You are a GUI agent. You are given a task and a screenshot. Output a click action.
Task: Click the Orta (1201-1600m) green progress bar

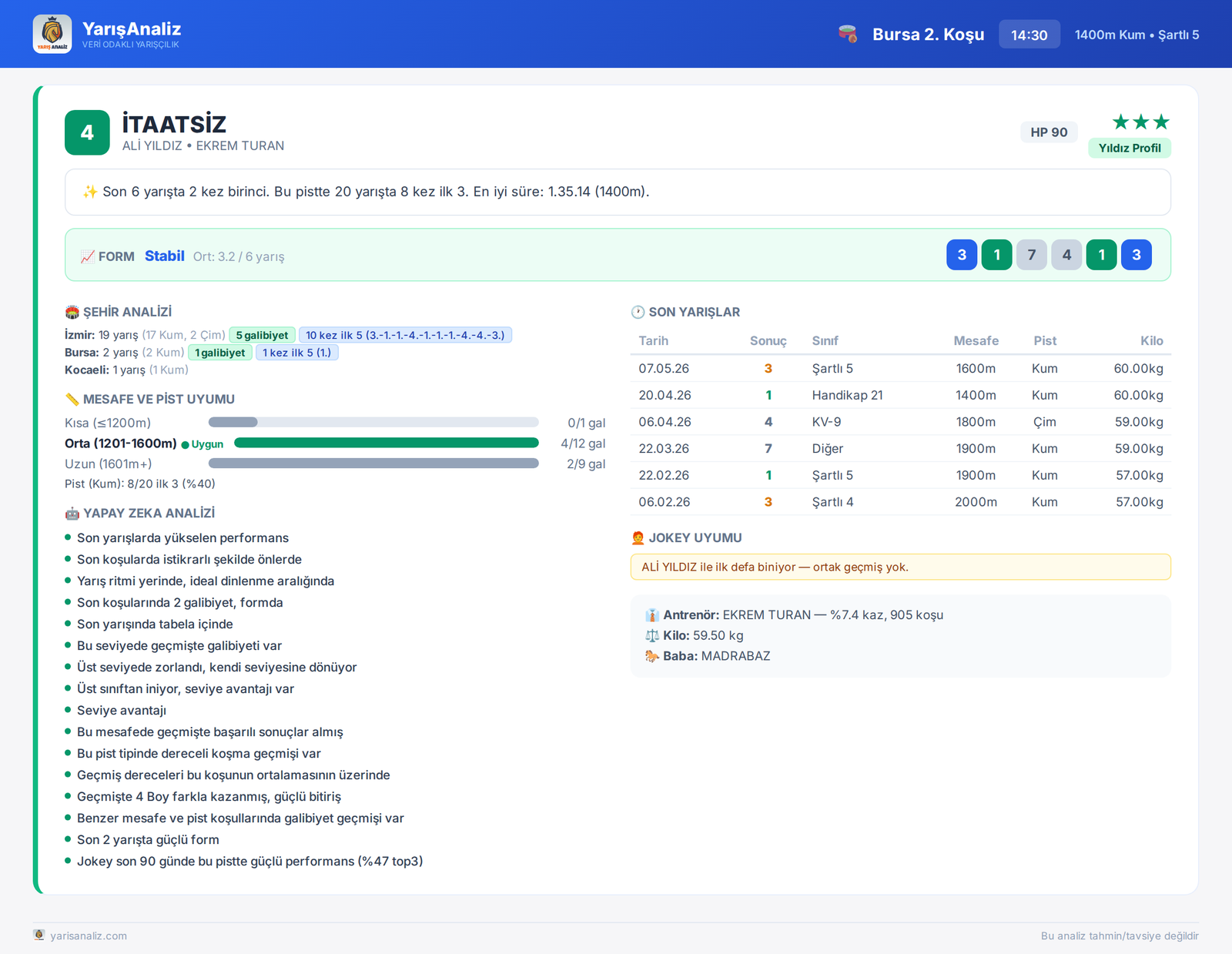point(387,443)
